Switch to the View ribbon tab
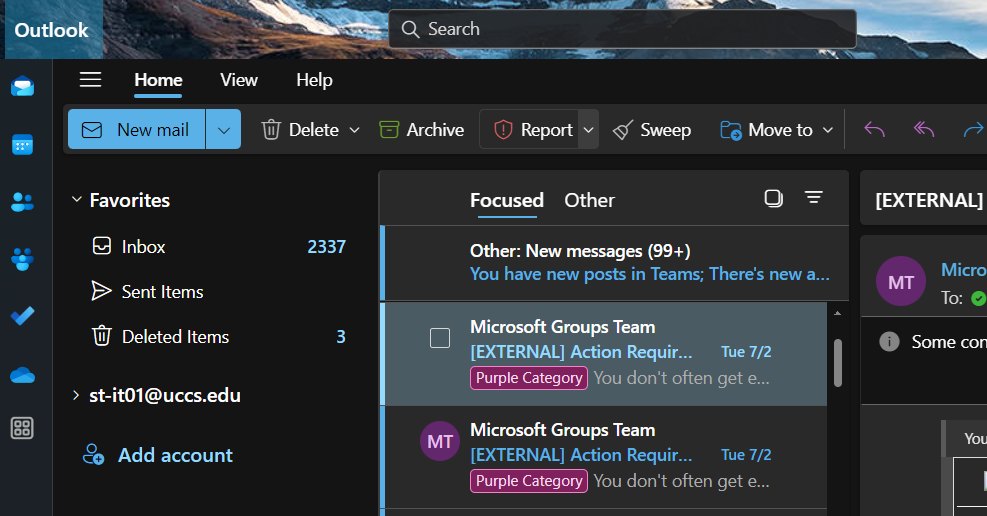987x516 pixels. [239, 80]
